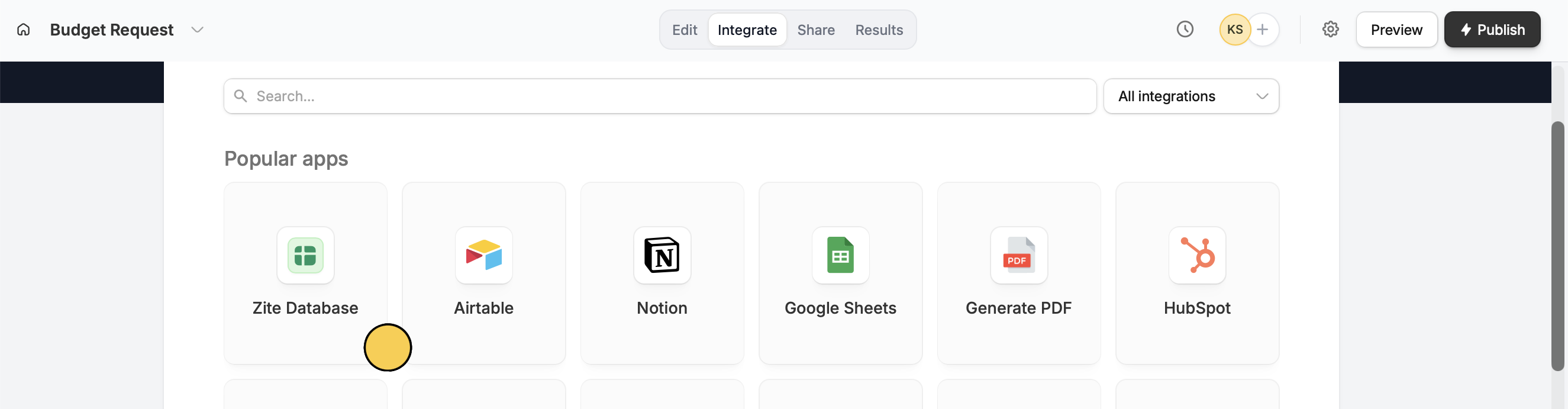Open the All integrations filter dropdown
1568x409 pixels.
tap(1191, 96)
